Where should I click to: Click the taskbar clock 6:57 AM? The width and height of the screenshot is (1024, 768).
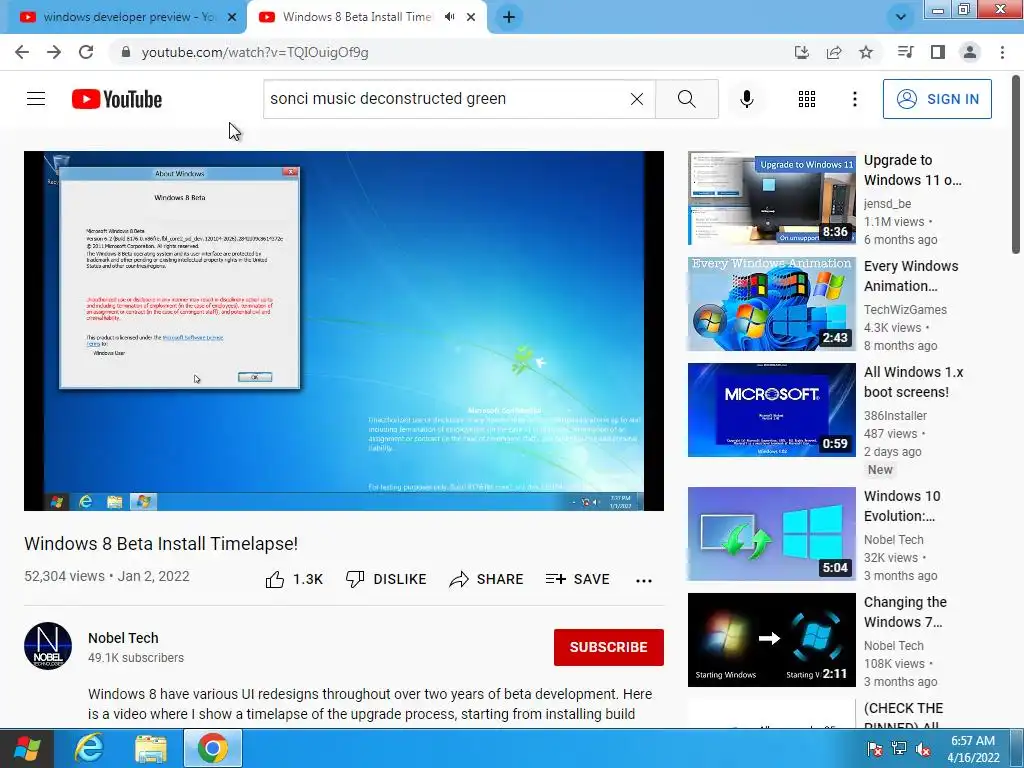click(x=973, y=749)
